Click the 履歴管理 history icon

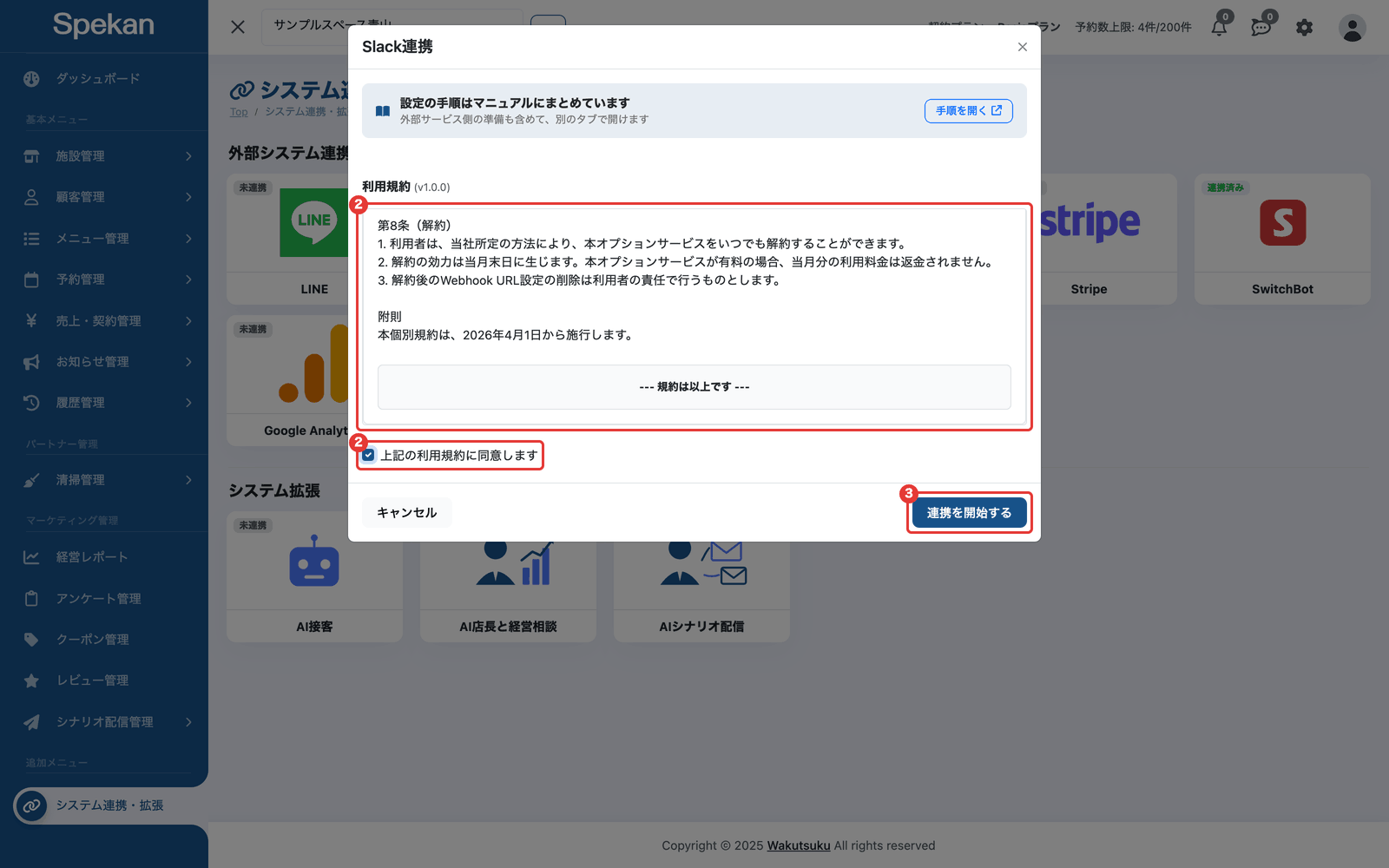(31, 403)
